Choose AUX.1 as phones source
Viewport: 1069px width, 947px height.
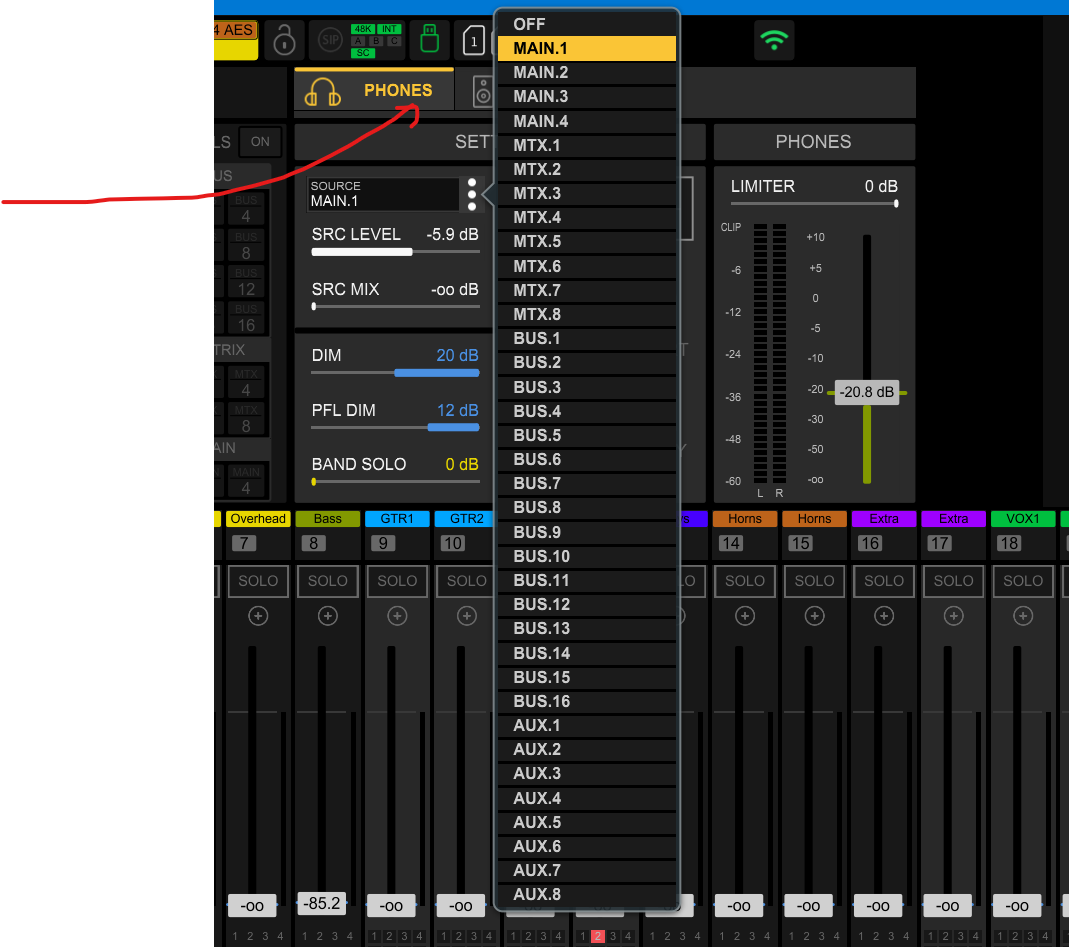point(587,725)
